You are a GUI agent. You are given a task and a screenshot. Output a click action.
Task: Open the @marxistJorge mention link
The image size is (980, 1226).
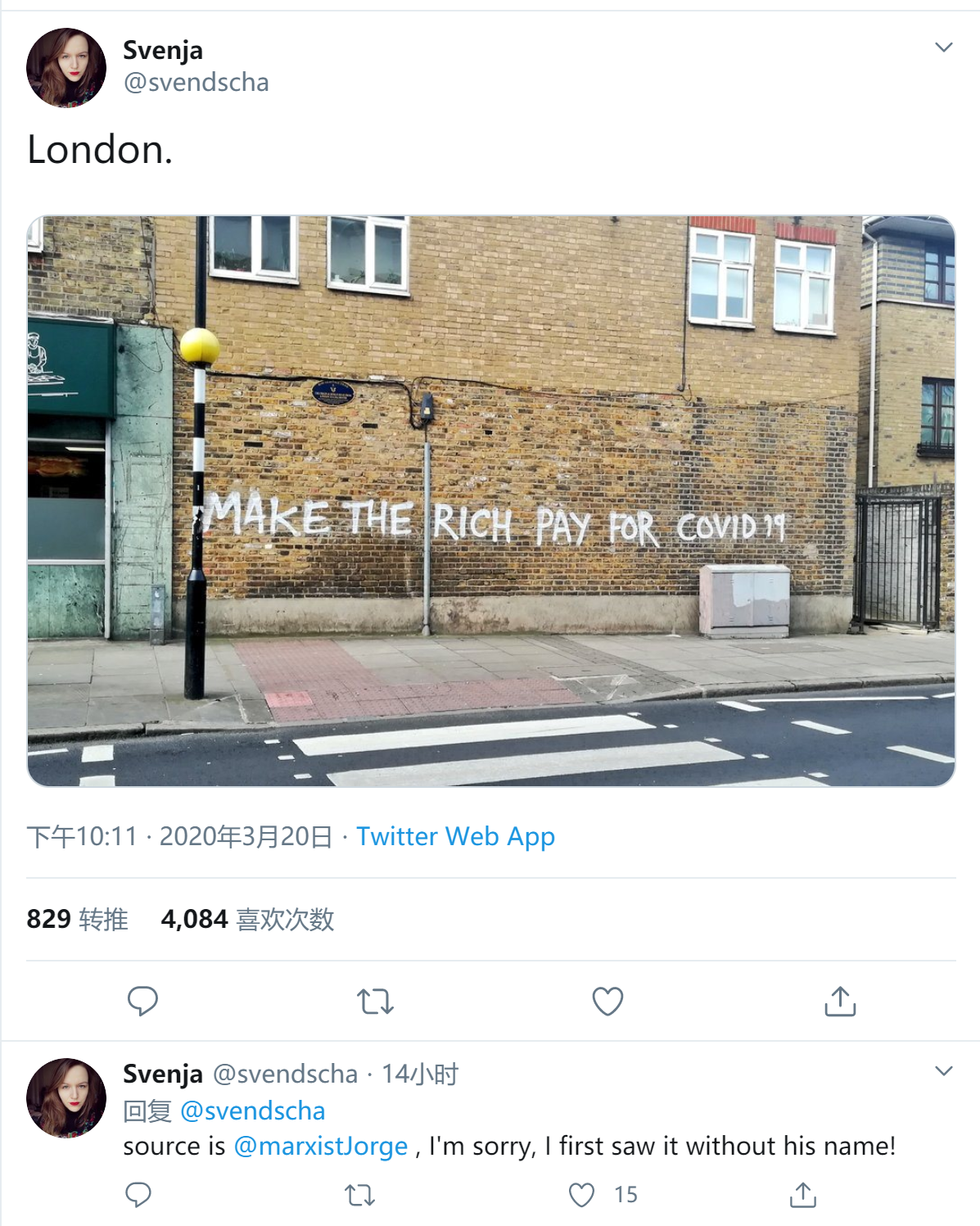pyautogui.click(x=321, y=1146)
